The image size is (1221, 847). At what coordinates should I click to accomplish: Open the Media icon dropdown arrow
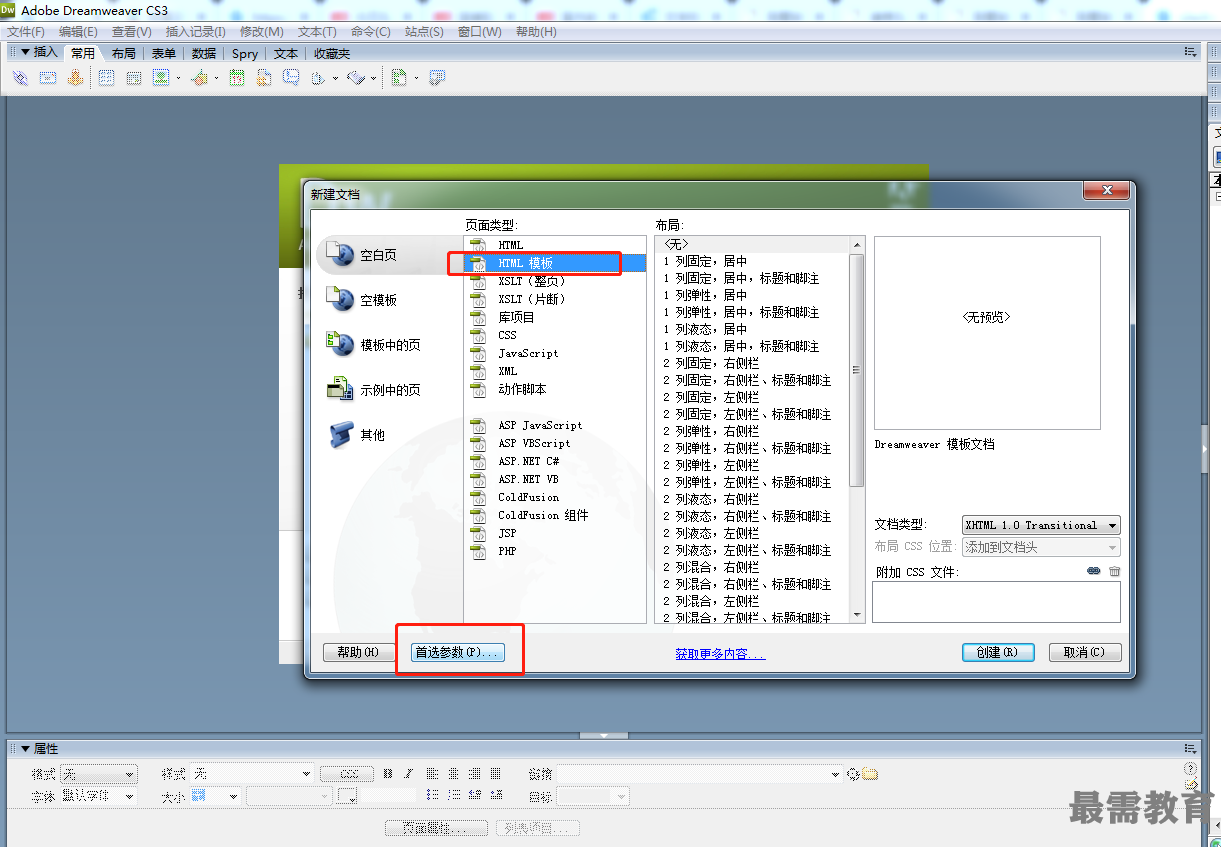216,78
